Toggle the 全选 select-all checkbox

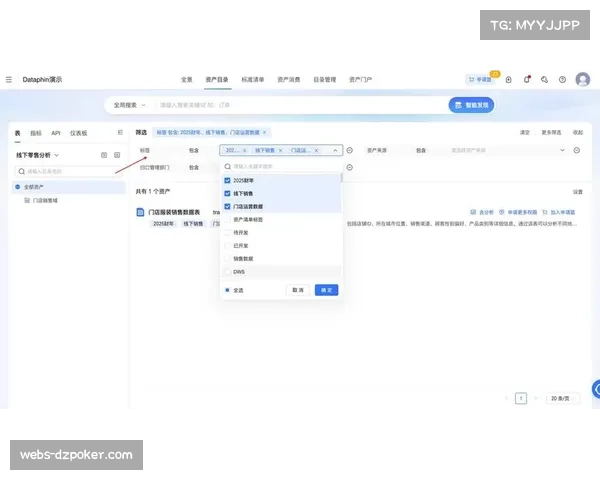(227, 290)
